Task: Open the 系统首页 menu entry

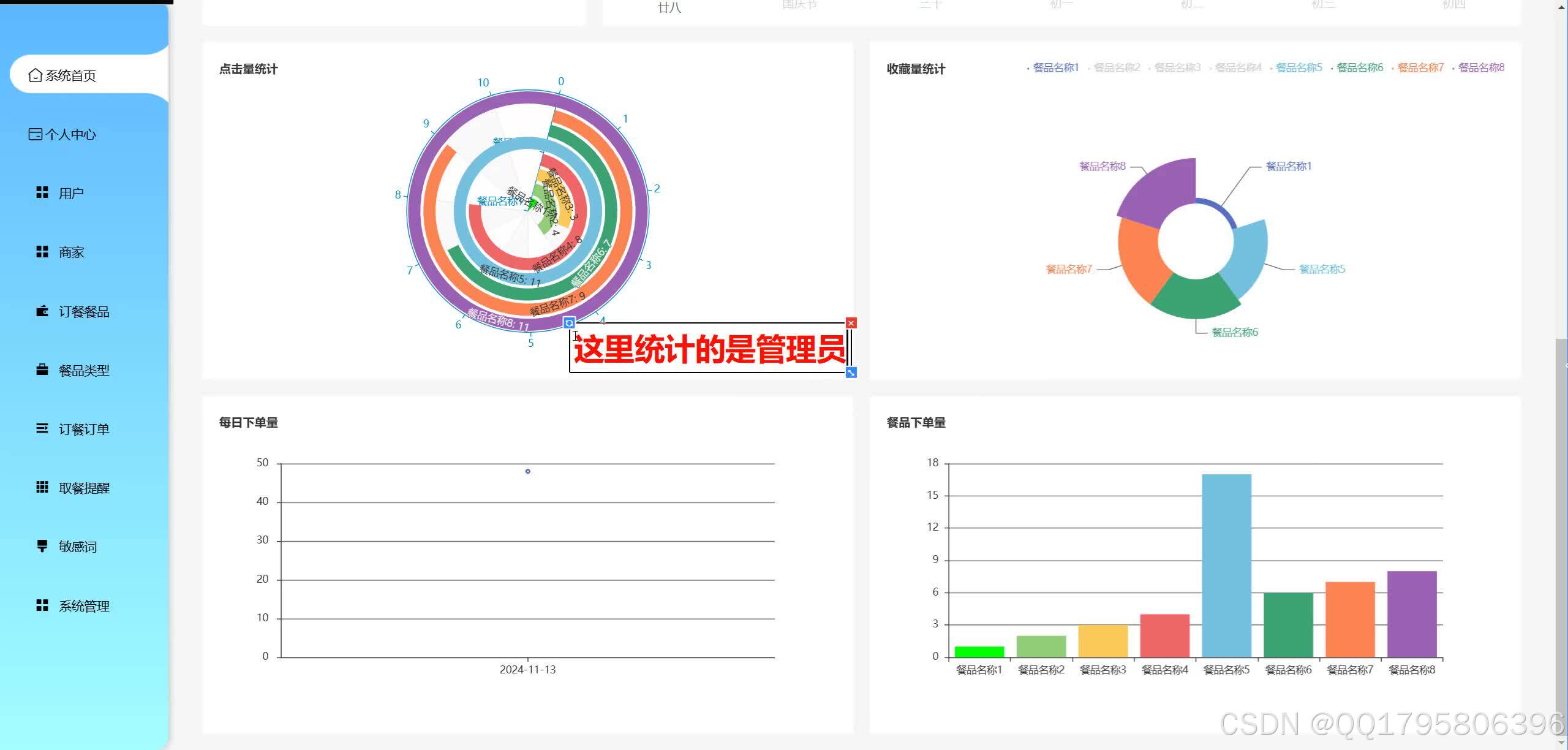Action: (x=71, y=75)
